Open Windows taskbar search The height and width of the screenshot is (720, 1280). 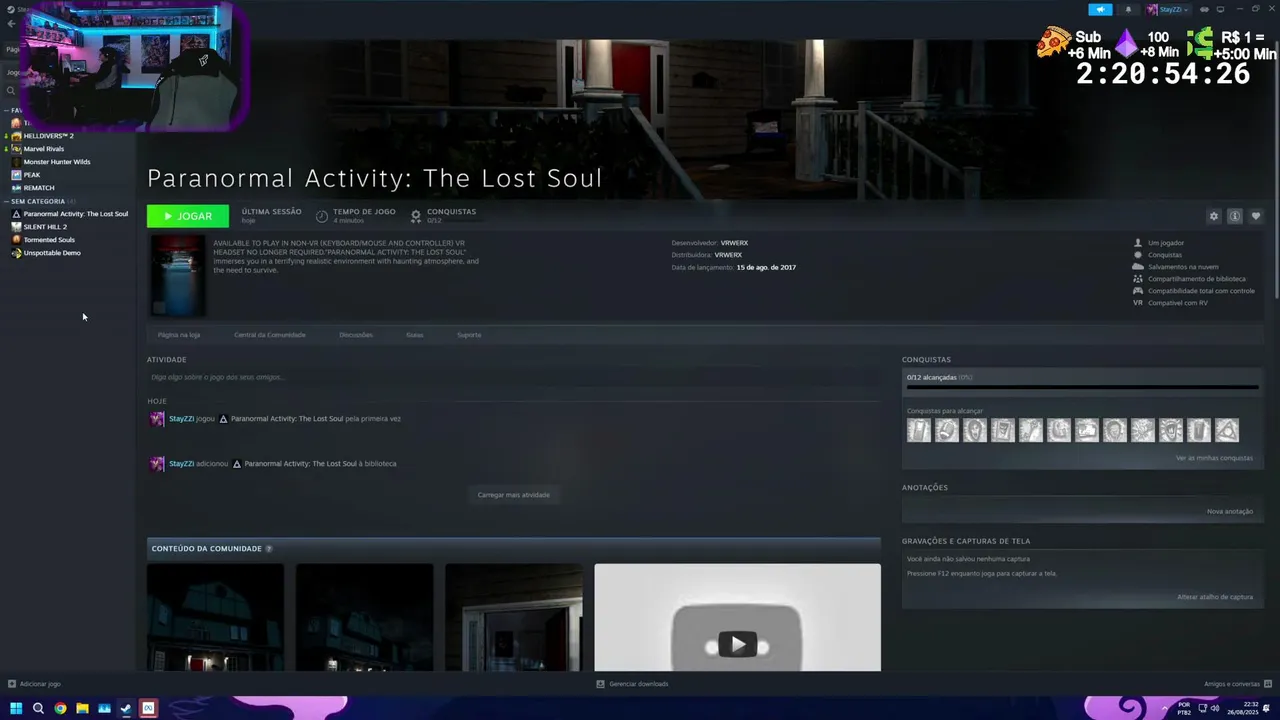coord(38,709)
